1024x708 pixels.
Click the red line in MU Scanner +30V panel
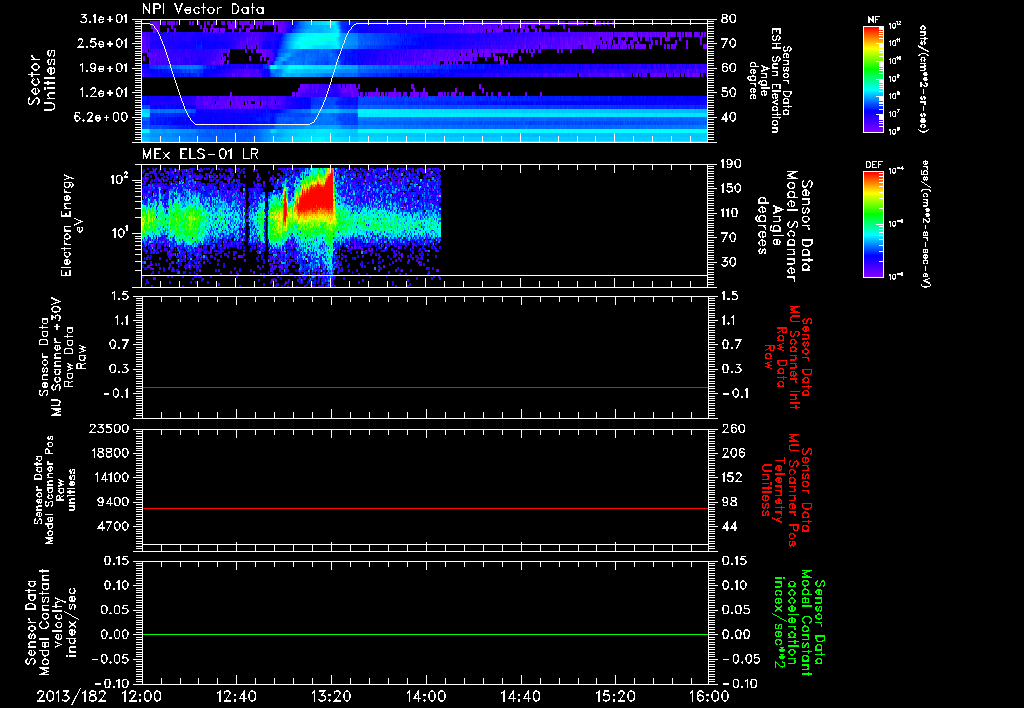(x=425, y=387)
